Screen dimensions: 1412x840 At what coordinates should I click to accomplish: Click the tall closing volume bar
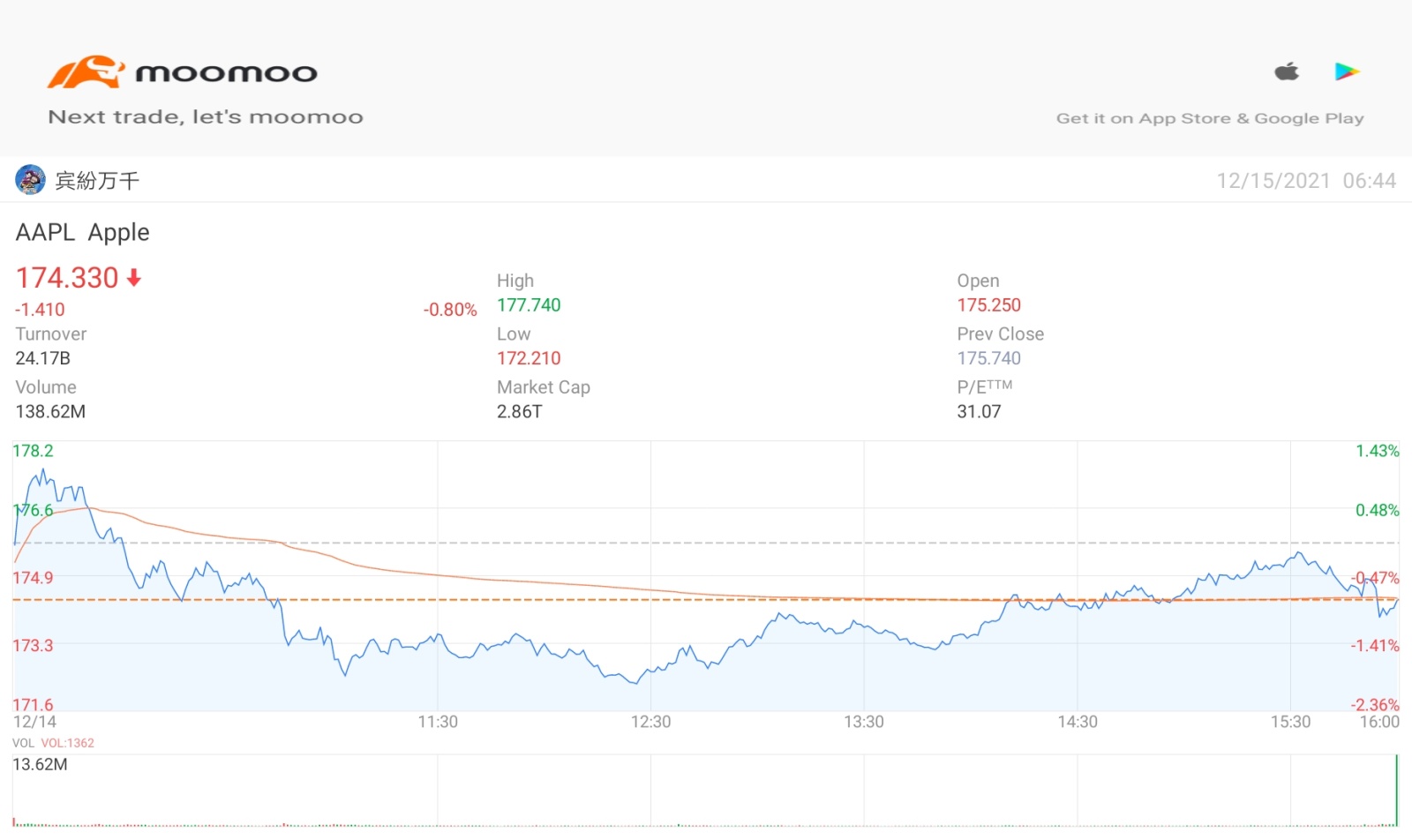[1397, 790]
